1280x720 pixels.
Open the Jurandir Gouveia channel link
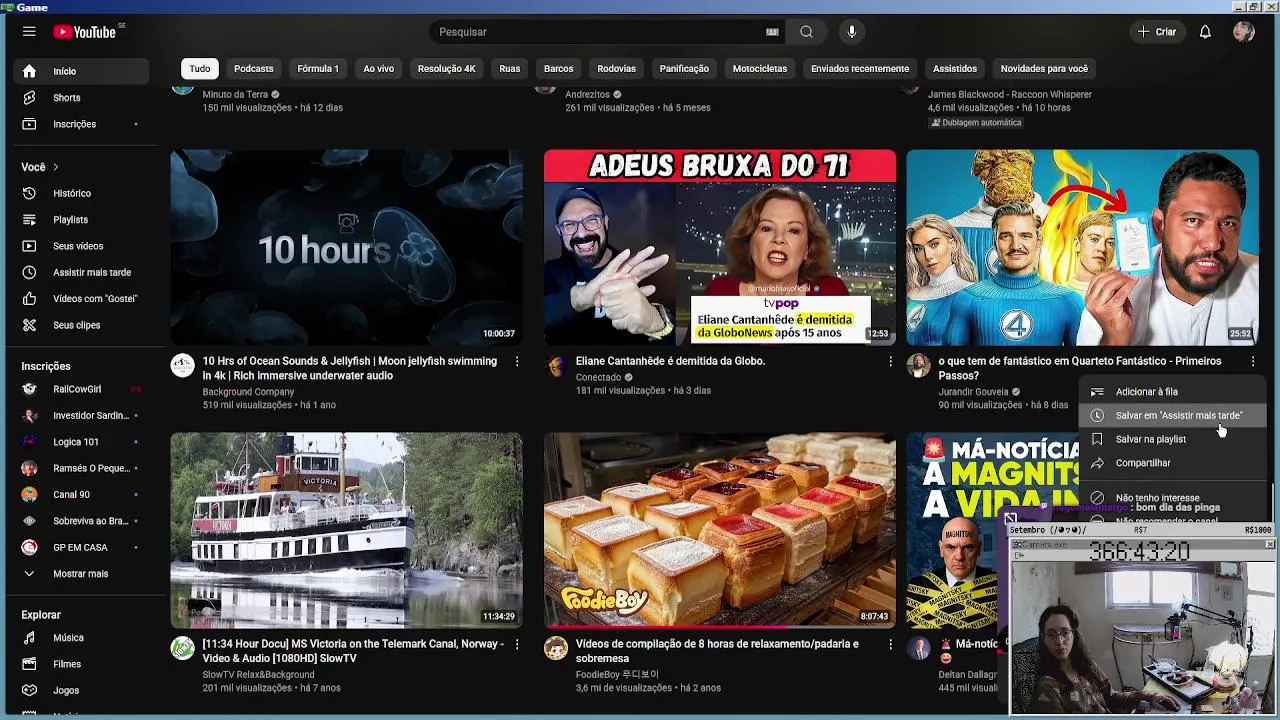[x=973, y=392]
